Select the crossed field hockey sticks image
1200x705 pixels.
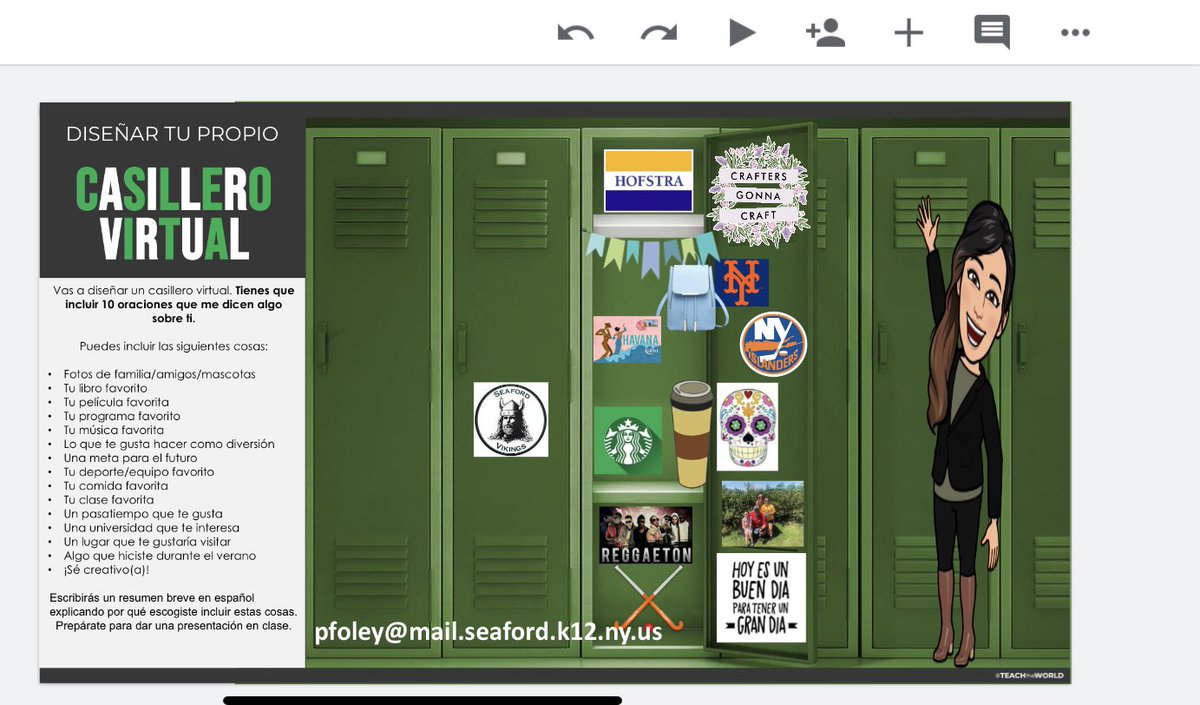(x=648, y=598)
